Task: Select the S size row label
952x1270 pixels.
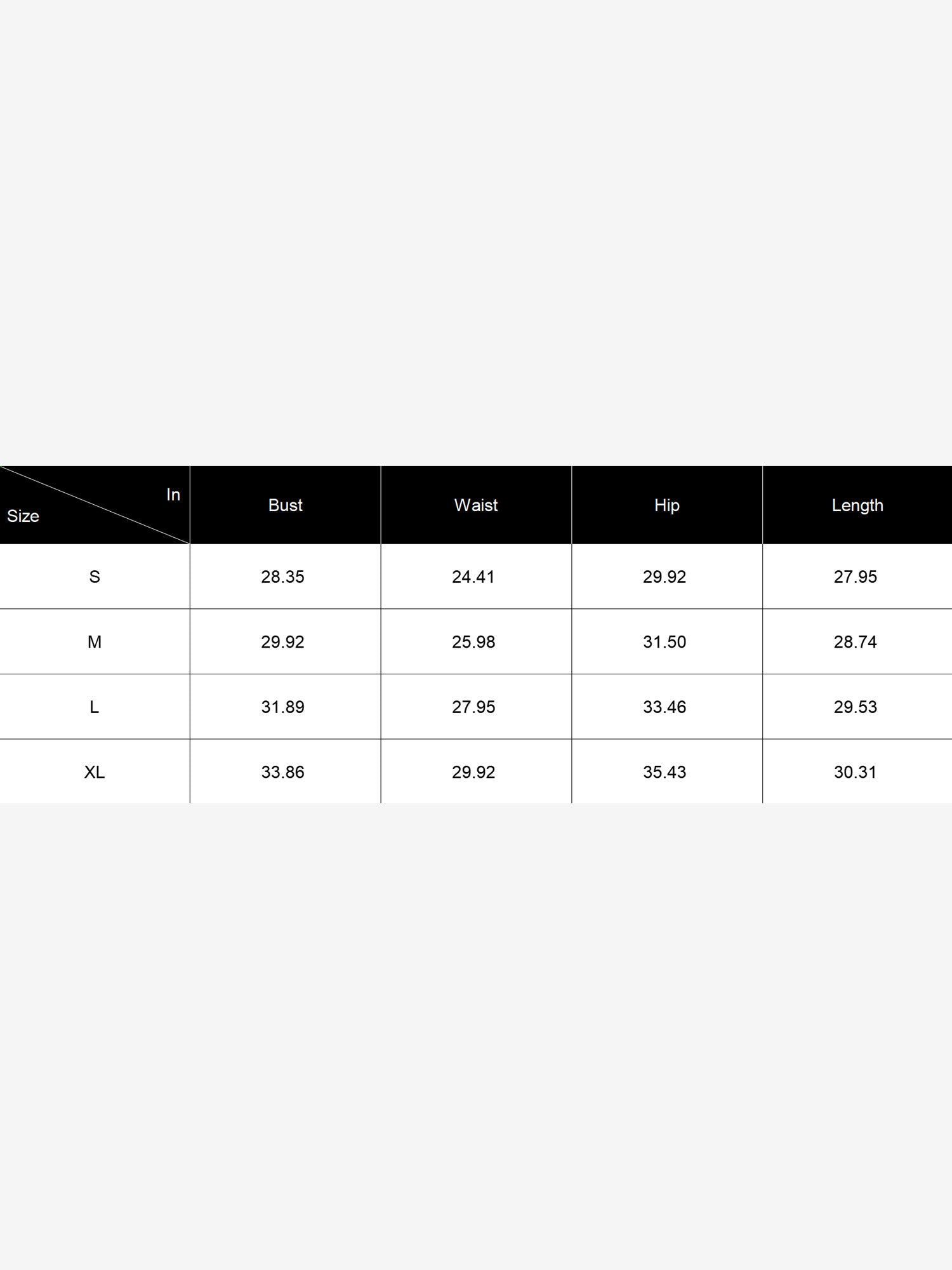Action: click(x=95, y=577)
